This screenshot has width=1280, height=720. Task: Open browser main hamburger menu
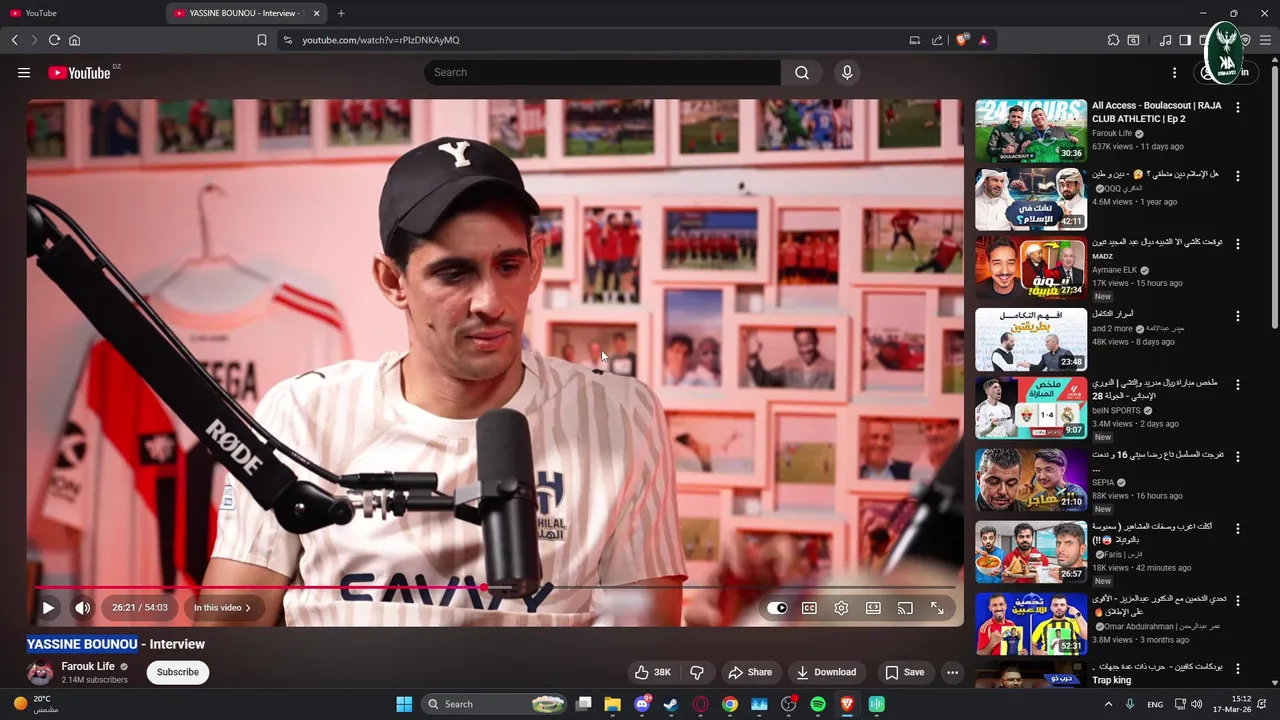pyautogui.click(x=1265, y=40)
